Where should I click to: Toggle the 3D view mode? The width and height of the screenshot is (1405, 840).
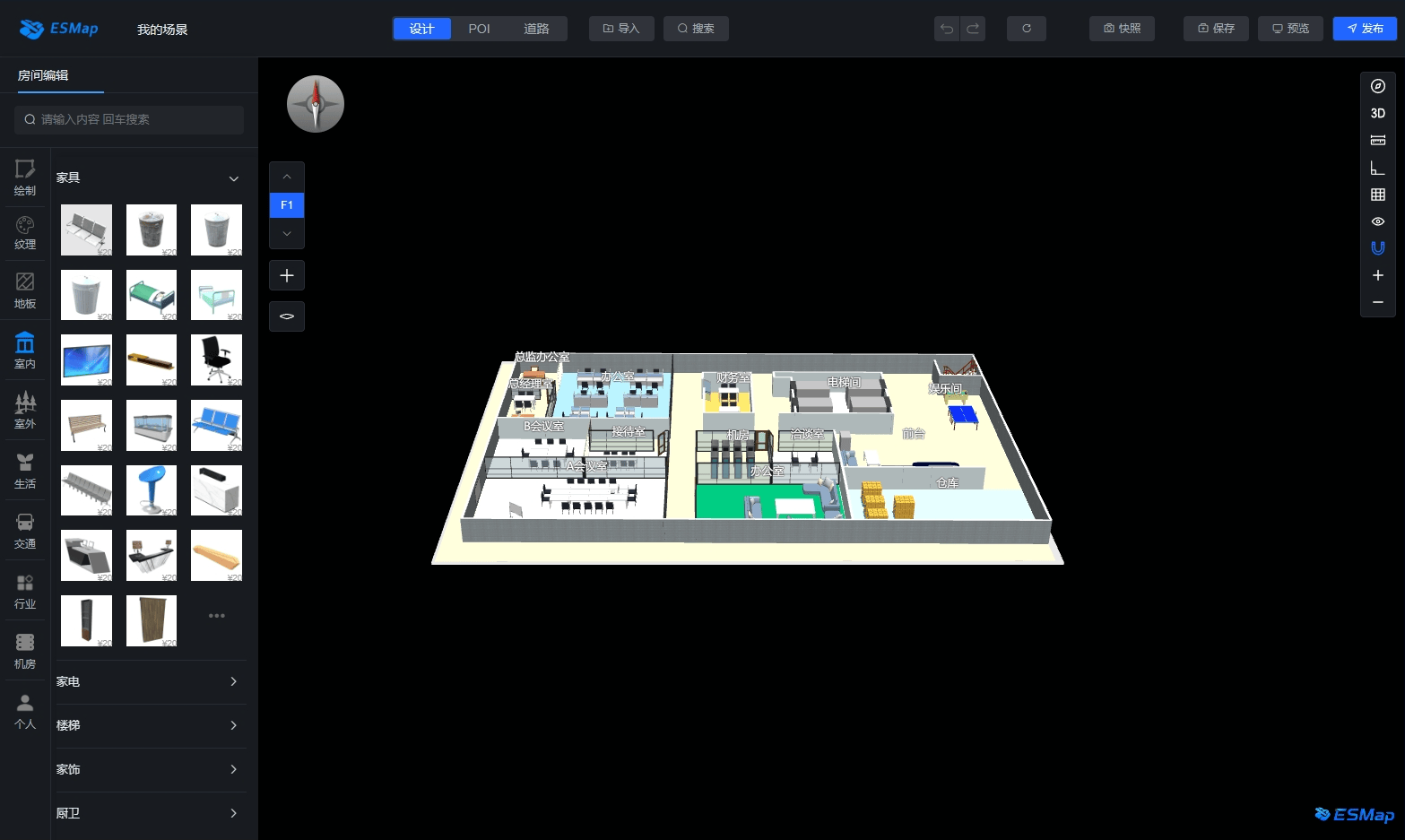click(x=1378, y=113)
